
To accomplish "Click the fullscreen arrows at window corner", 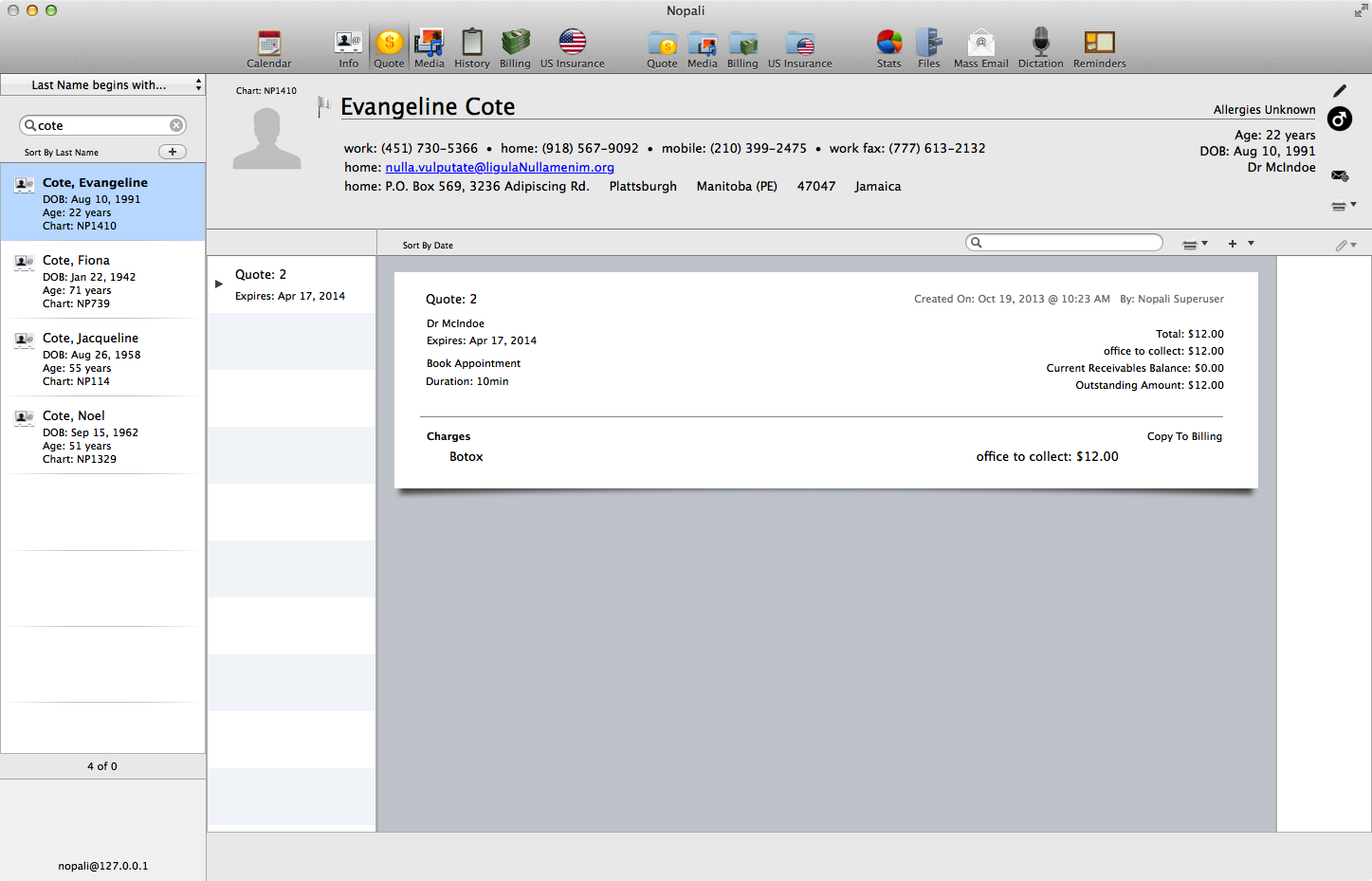I will [x=1361, y=10].
